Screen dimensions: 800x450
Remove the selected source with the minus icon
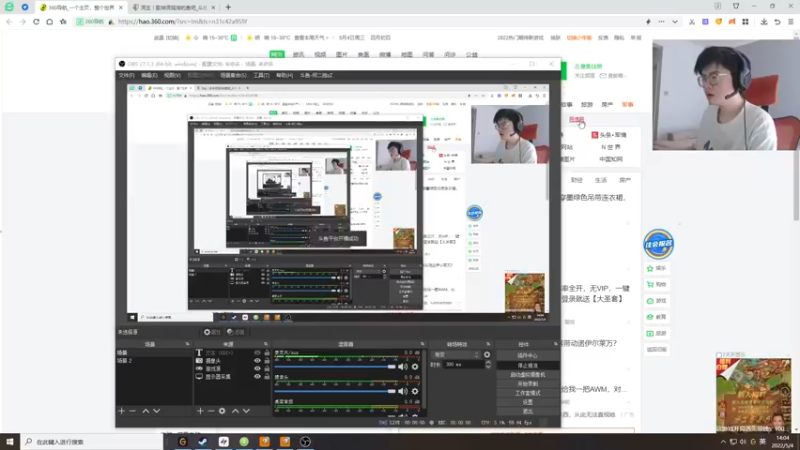211,411
